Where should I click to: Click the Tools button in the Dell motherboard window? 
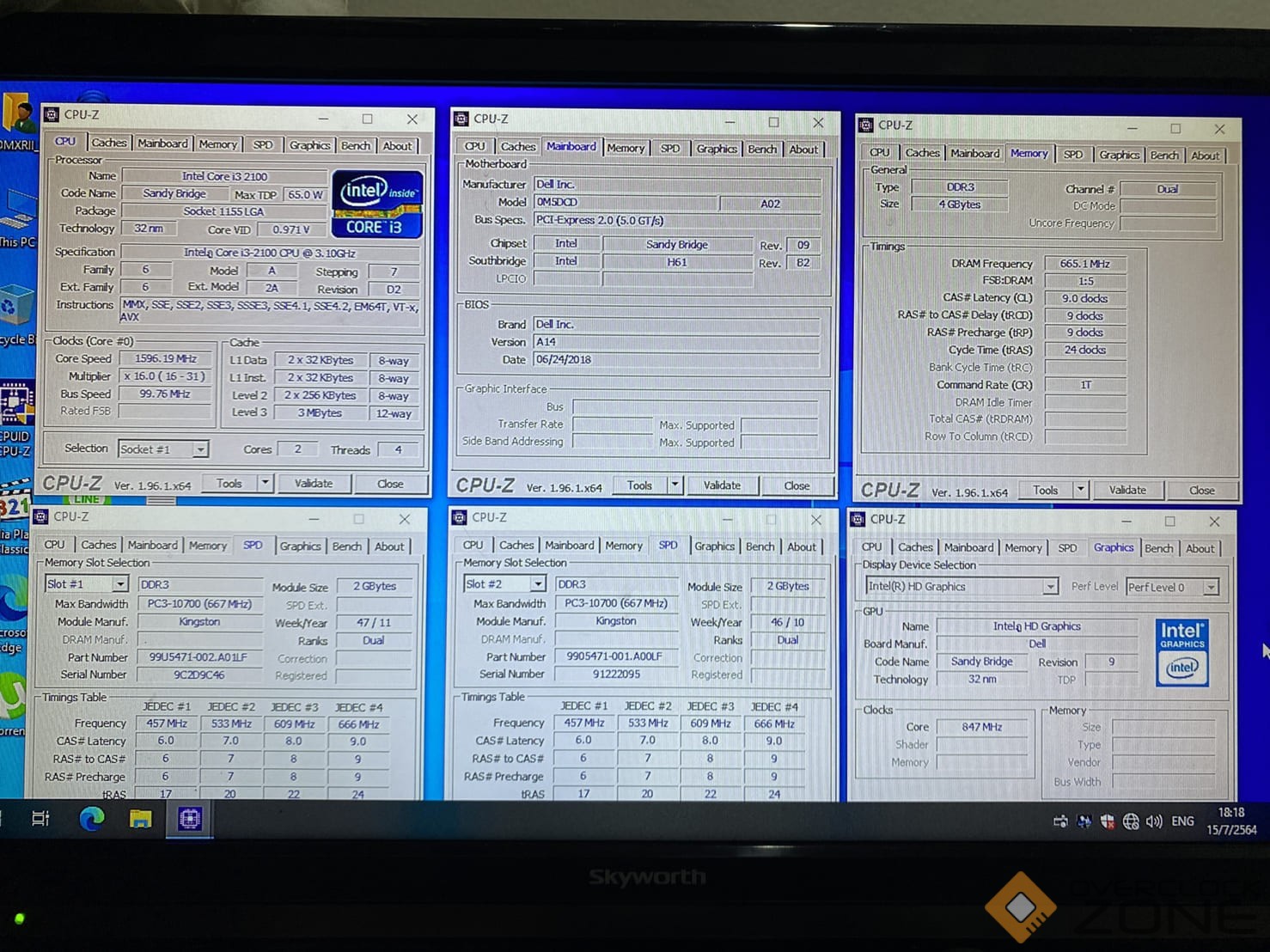[x=639, y=485]
